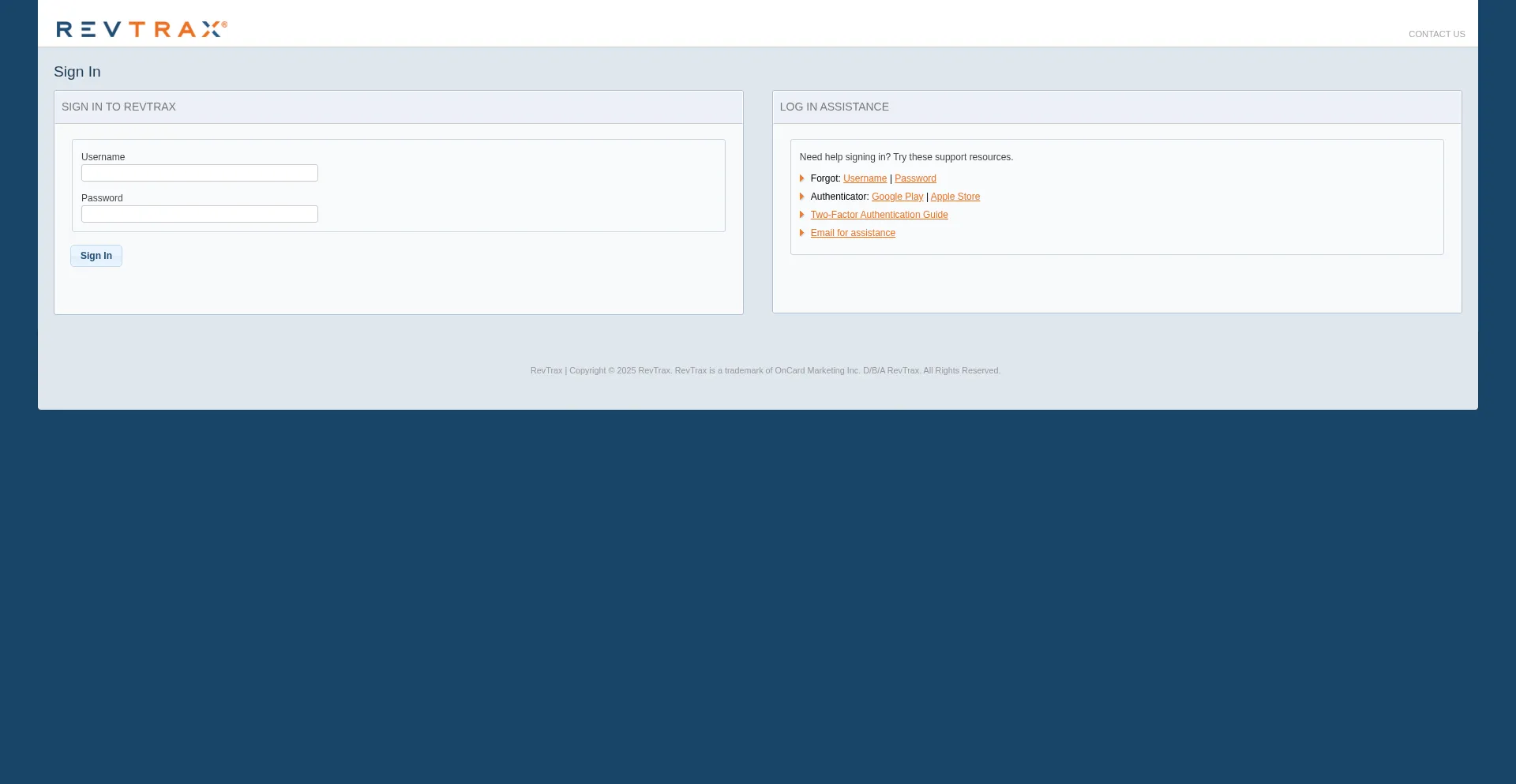This screenshot has width=1516, height=784.
Task: Click the RevTrax copyright footer text
Action: click(x=764, y=370)
